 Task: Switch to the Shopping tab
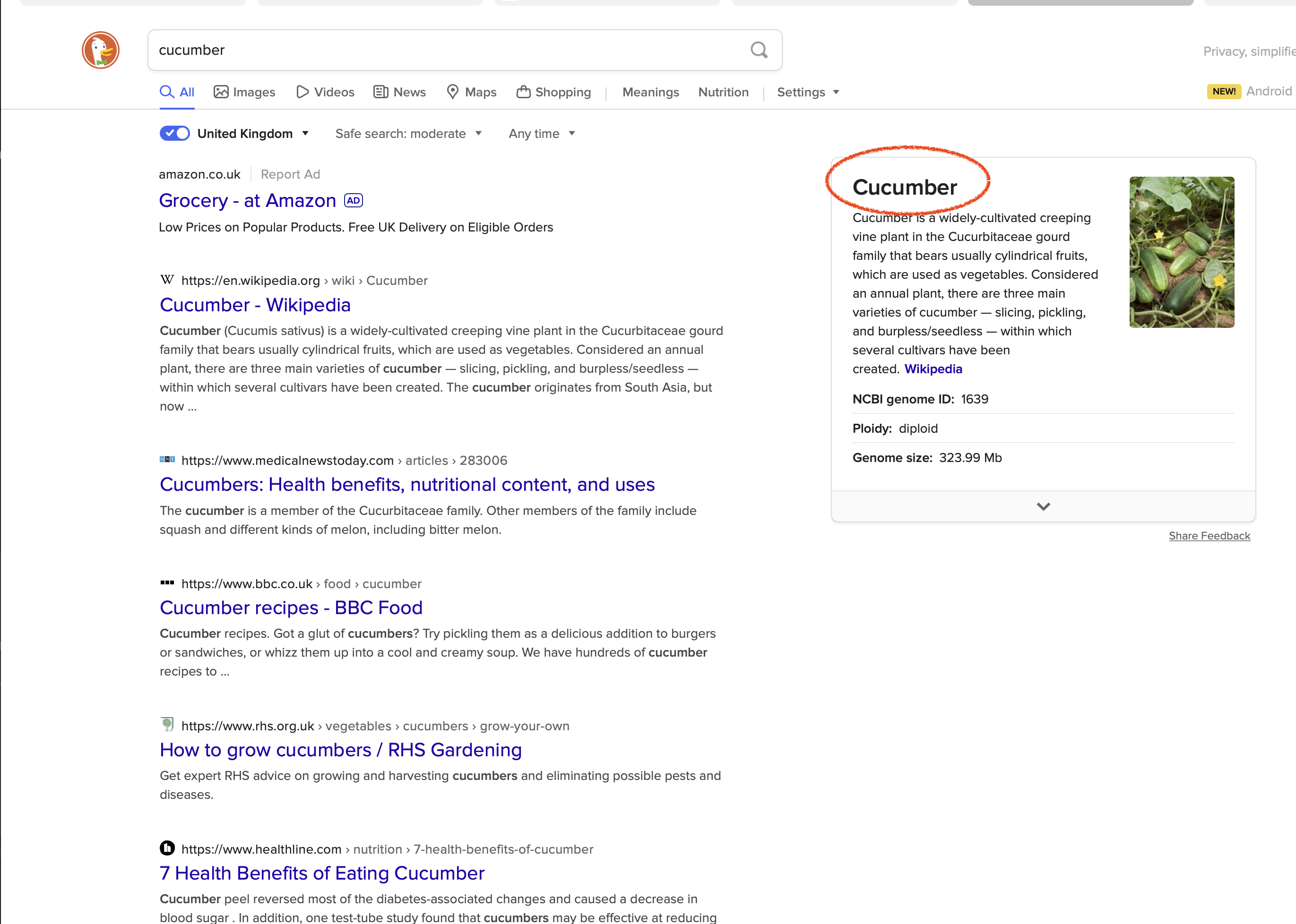(x=554, y=92)
